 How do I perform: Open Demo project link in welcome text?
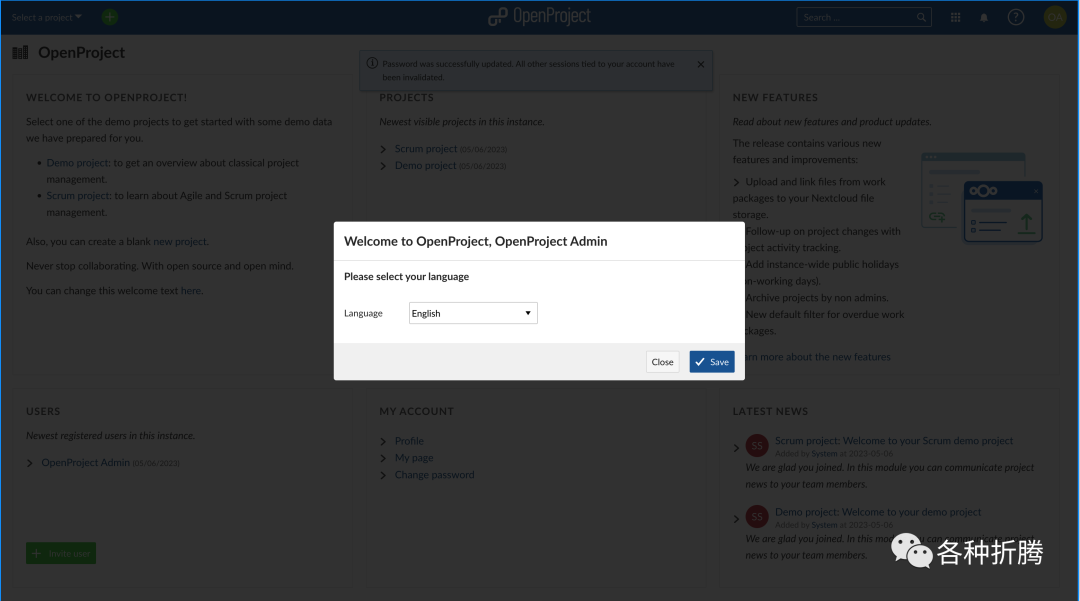(77, 162)
